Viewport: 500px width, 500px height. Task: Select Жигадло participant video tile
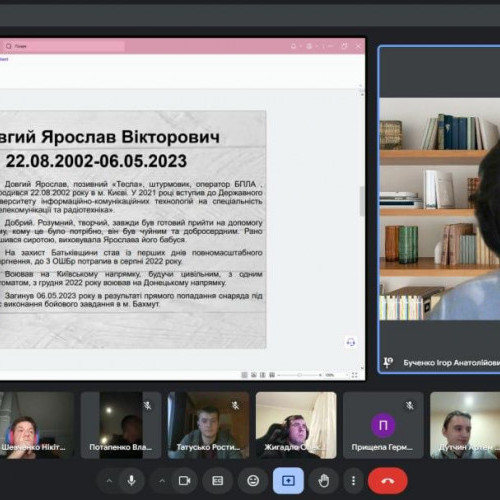[x=296, y=425]
